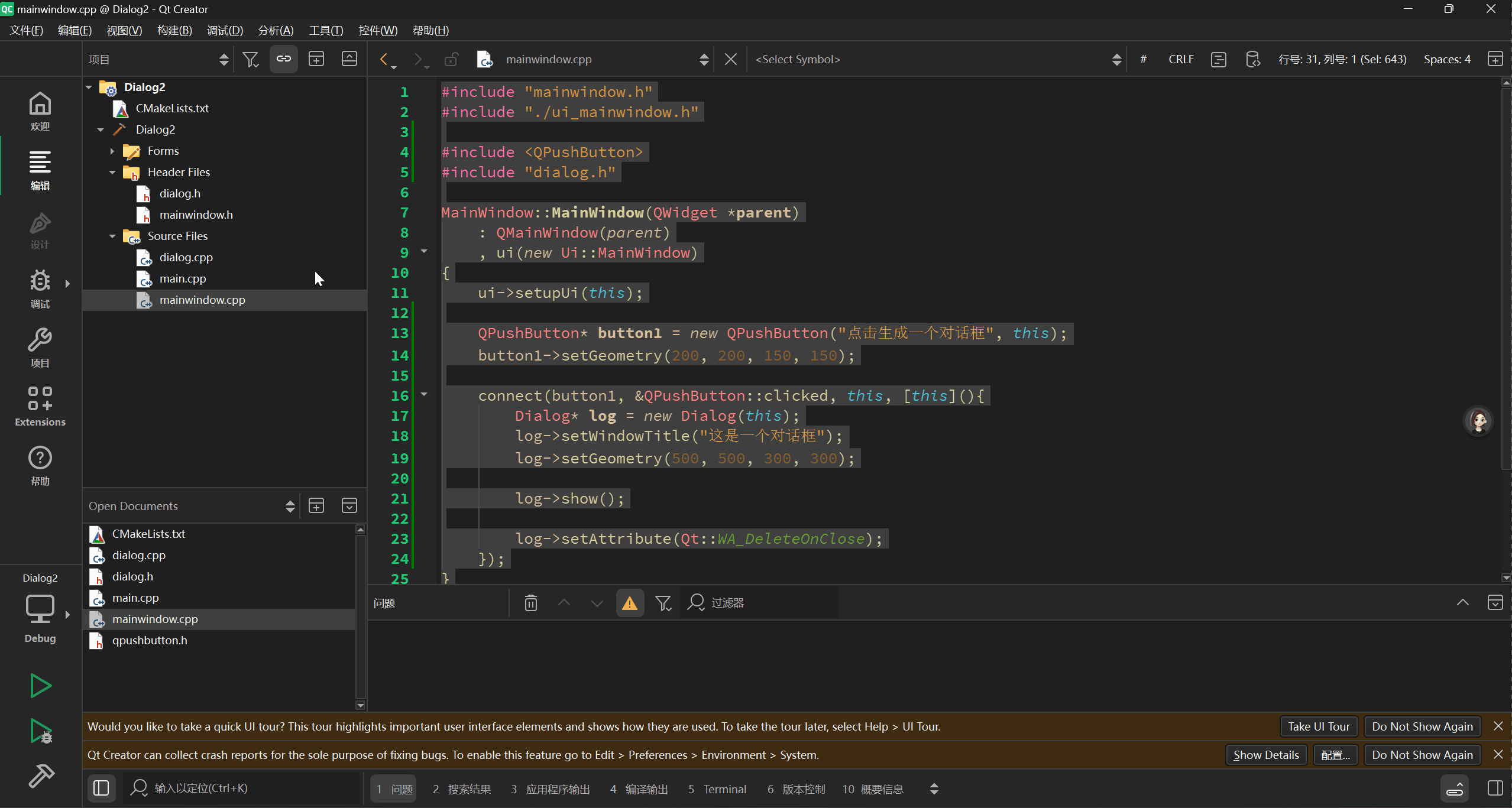Image resolution: width=1512 pixels, height=808 pixels.
Task: Open the project tree filter funnel
Action: [x=251, y=59]
